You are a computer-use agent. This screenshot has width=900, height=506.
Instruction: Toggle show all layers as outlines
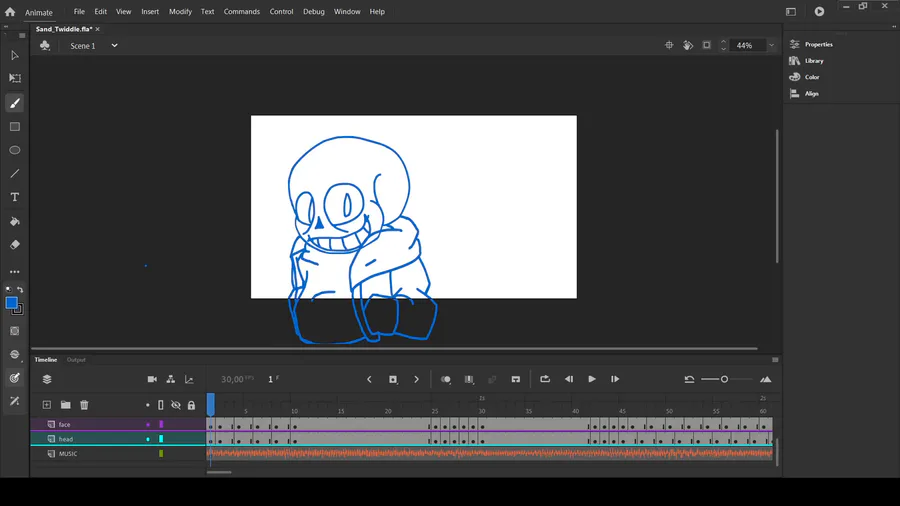161,405
